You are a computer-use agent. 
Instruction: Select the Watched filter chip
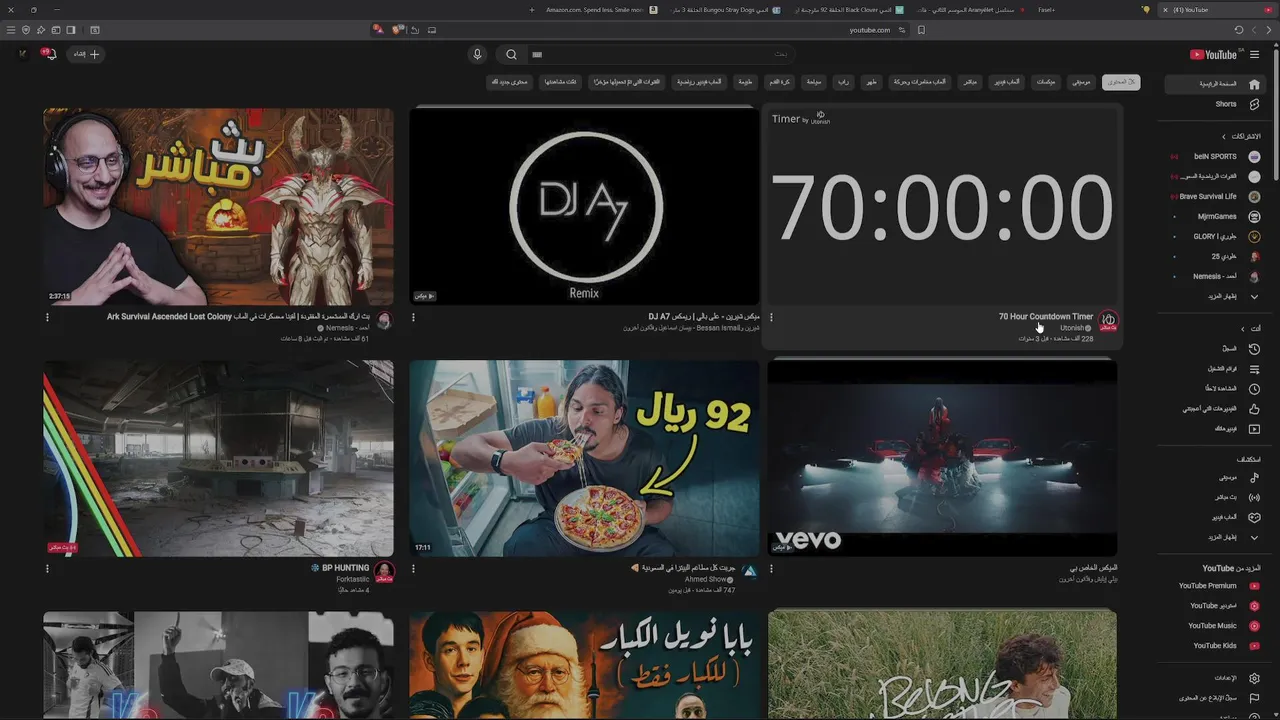(560, 82)
